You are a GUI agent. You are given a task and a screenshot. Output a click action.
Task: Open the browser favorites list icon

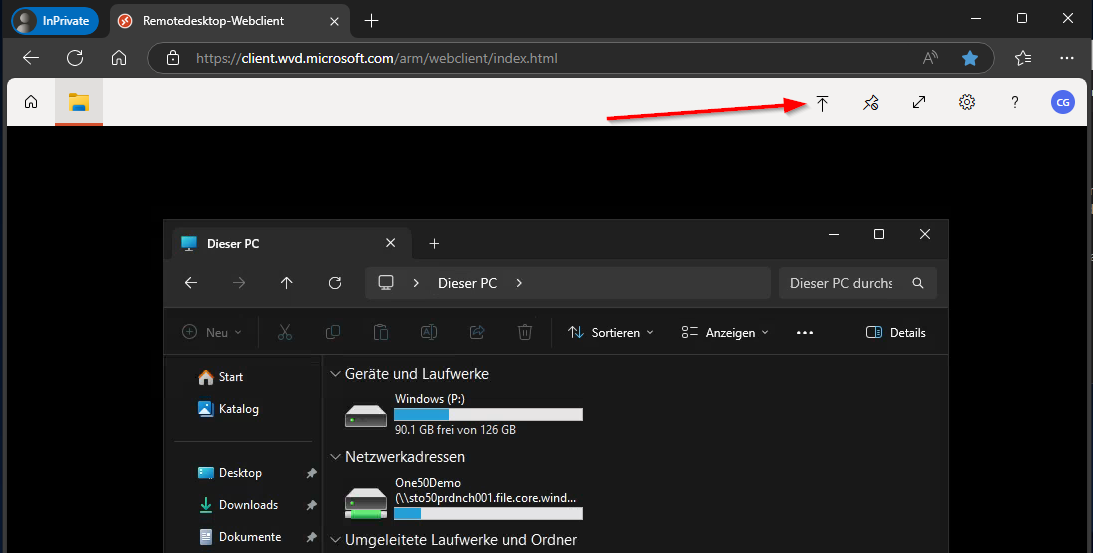pos(1023,59)
